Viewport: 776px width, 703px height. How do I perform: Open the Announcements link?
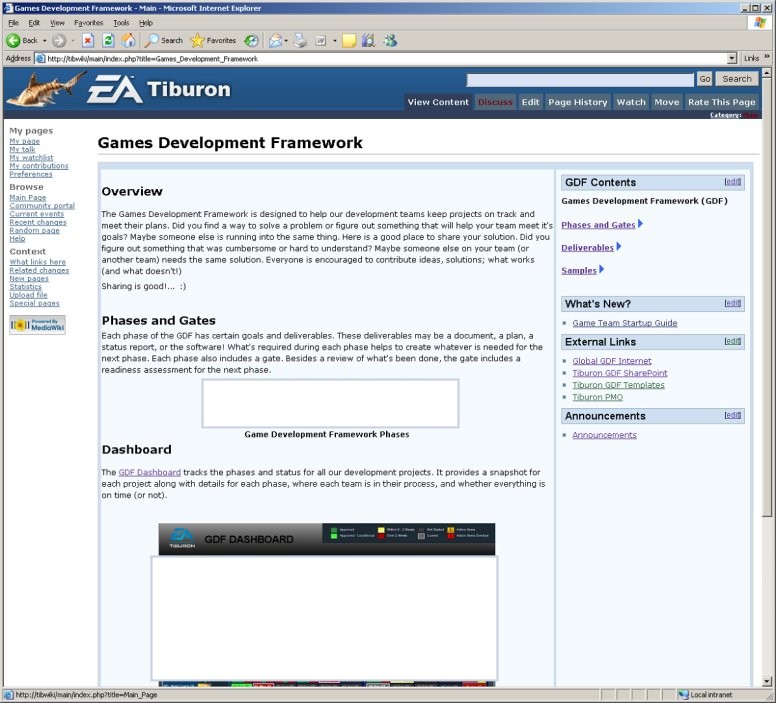pyautogui.click(x=604, y=435)
